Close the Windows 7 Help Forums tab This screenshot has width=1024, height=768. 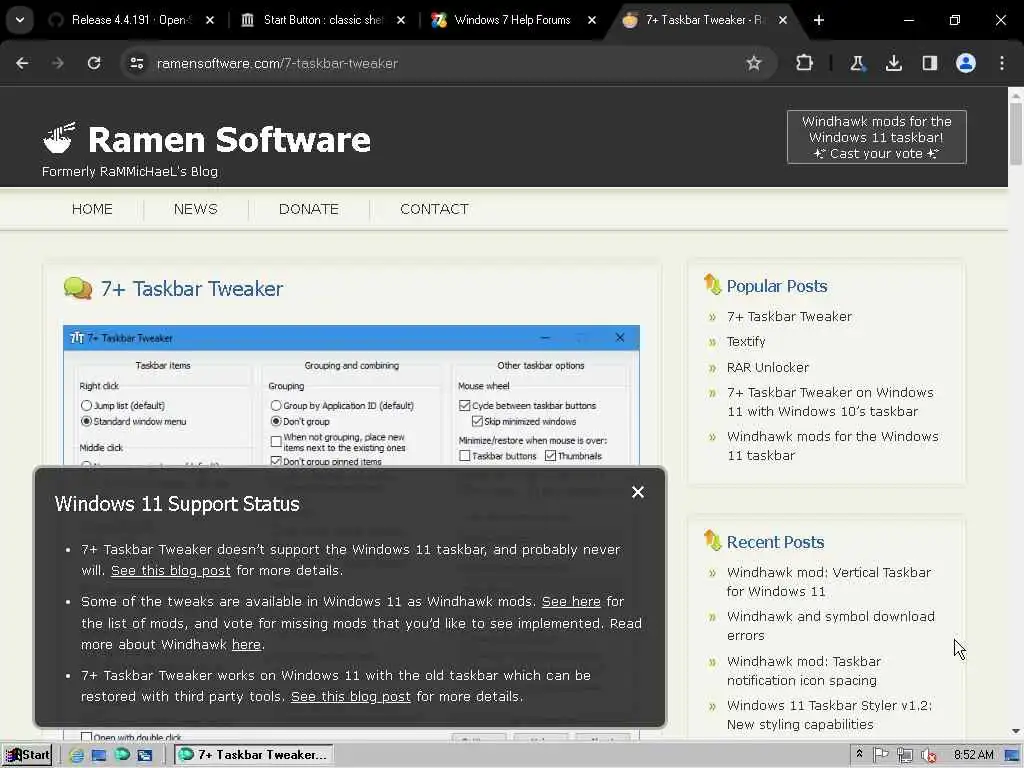pyautogui.click(x=592, y=20)
